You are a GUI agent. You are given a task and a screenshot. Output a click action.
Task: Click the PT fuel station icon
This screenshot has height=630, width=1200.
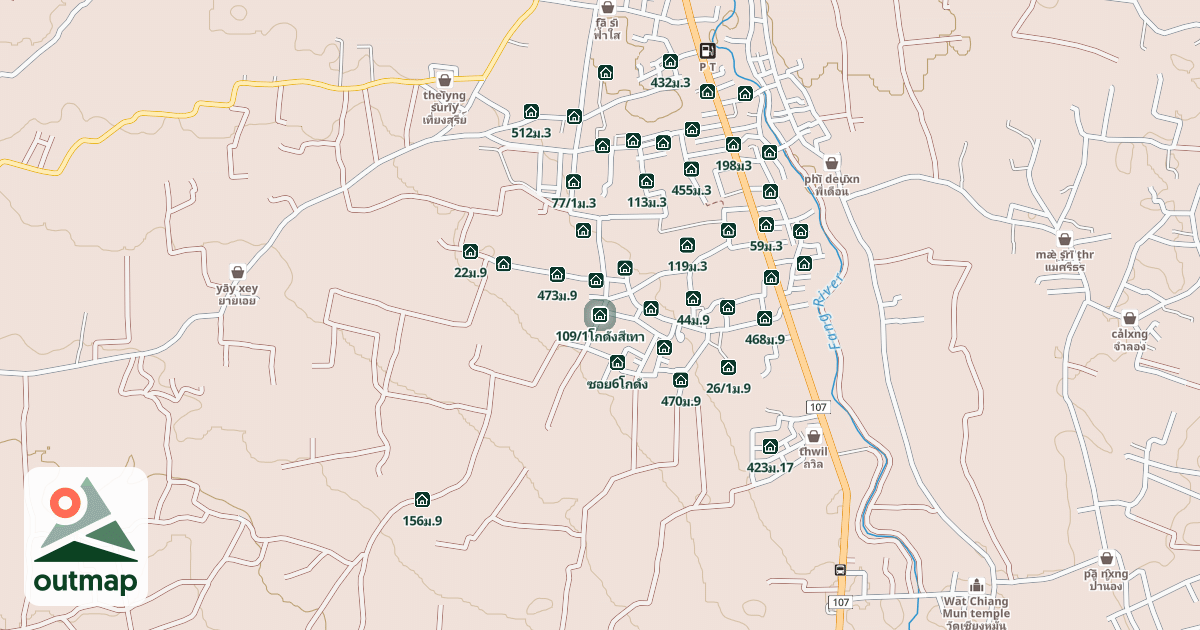(708, 50)
